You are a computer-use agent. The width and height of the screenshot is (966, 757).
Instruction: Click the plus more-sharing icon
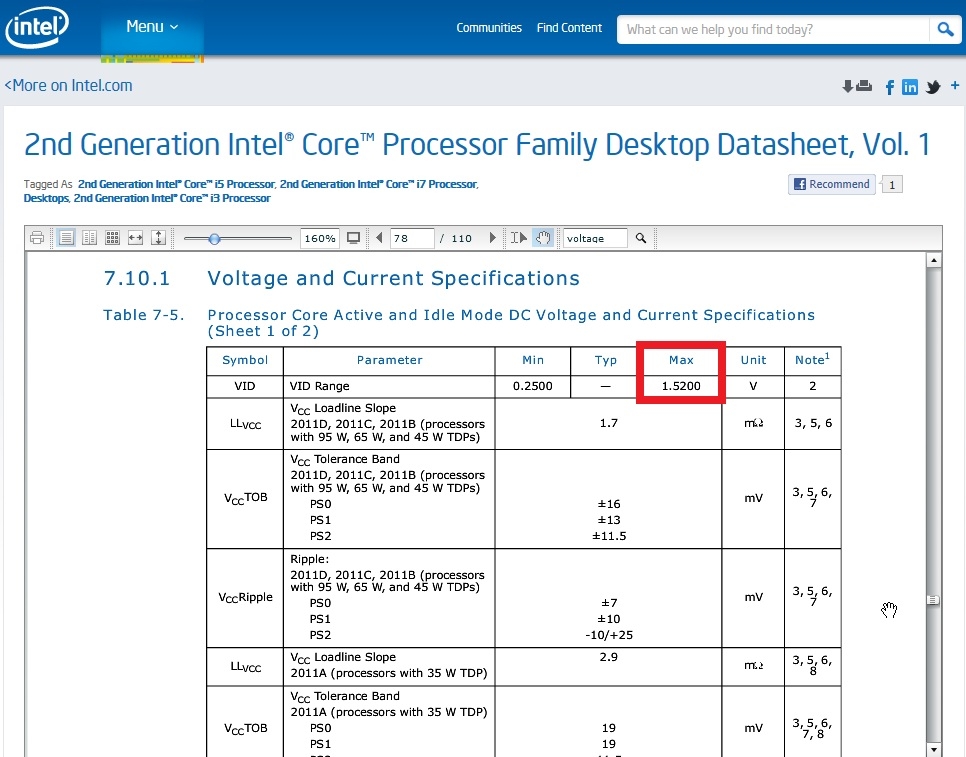coord(955,85)
